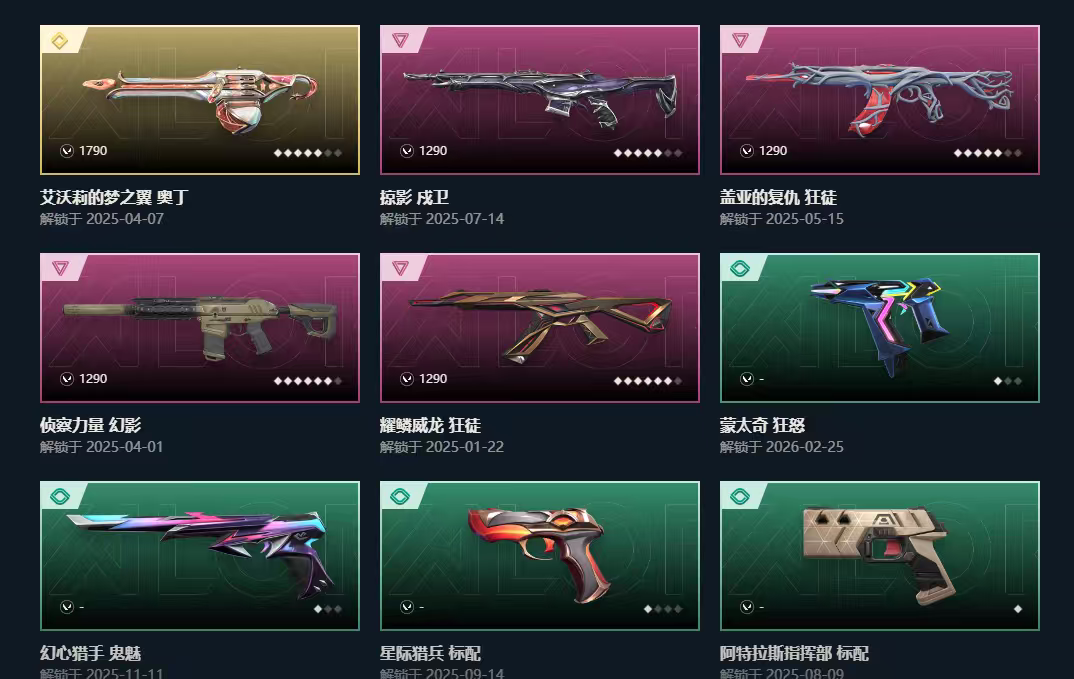Select the 盖亚的复仇 狂徒 skin thumbnail
This screenshot has height=679, width=1074.
click(x=879, y=100)
